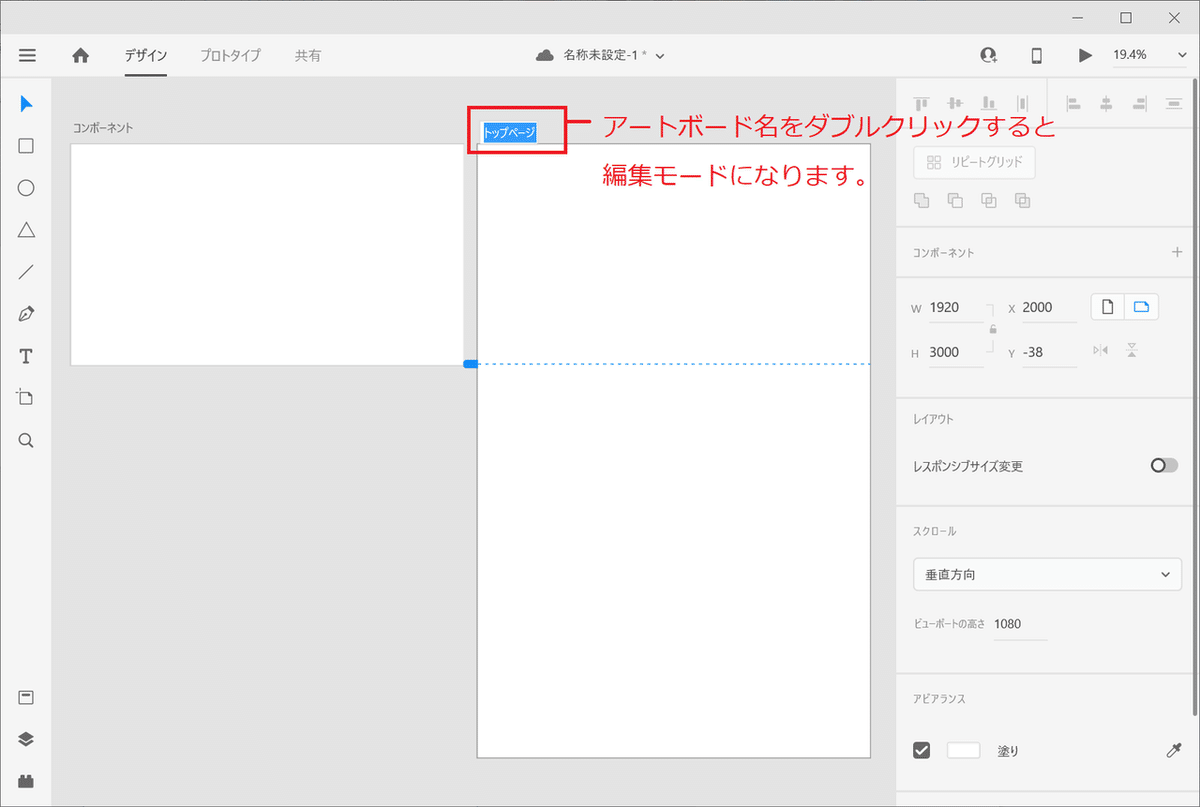Click align middle vertically icon
The height and width of the screenshot is (807, 1200).
tap(955, 103)
